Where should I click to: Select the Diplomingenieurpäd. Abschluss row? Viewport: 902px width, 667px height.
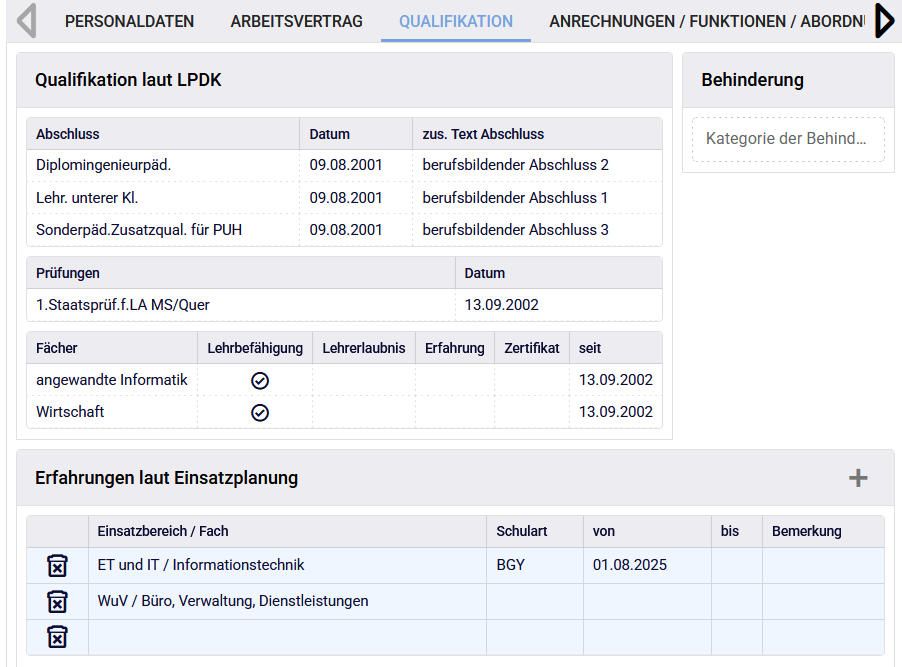click(x=160, y=165)
